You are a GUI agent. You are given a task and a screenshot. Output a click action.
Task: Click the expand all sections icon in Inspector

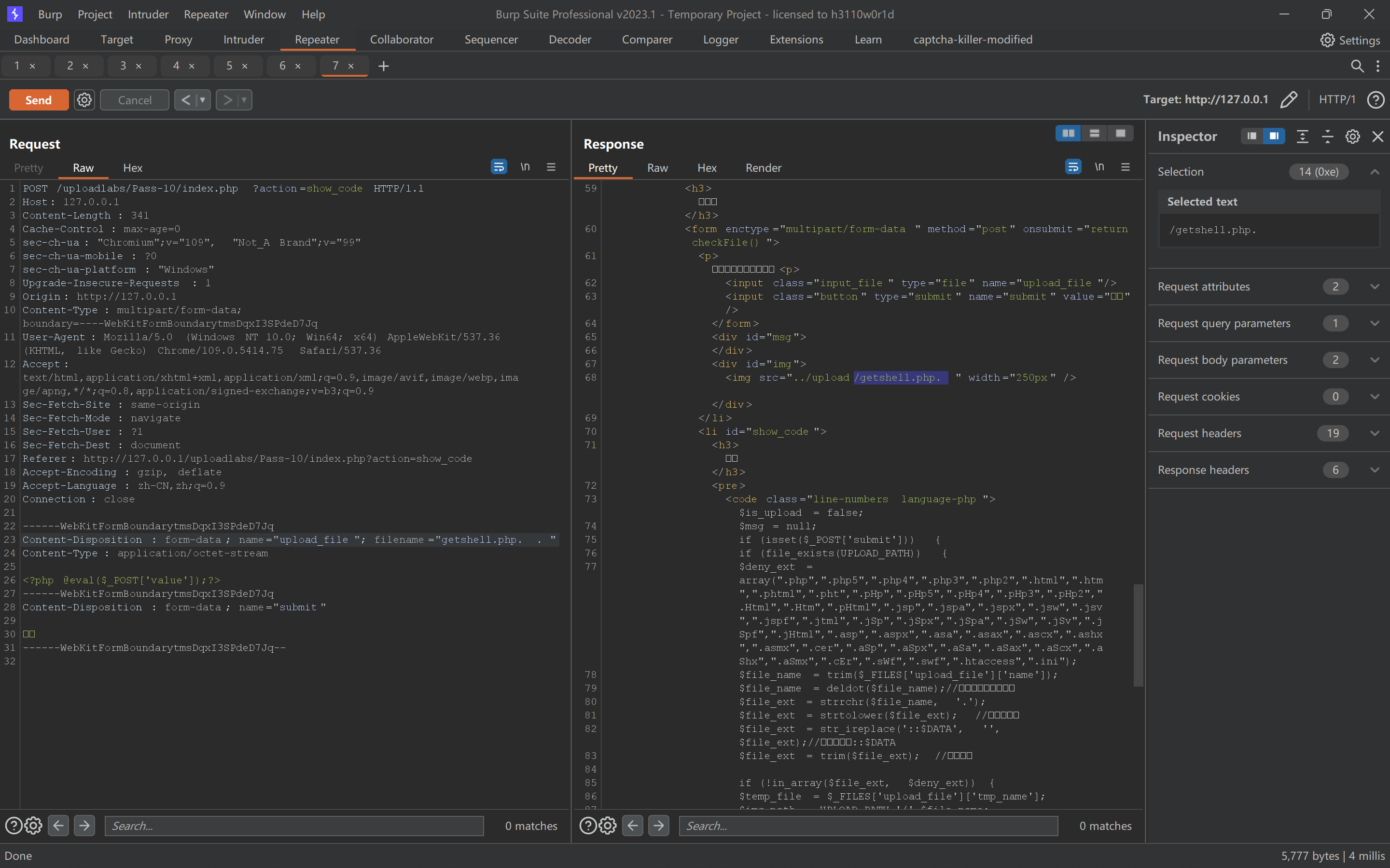point(1302,137)
